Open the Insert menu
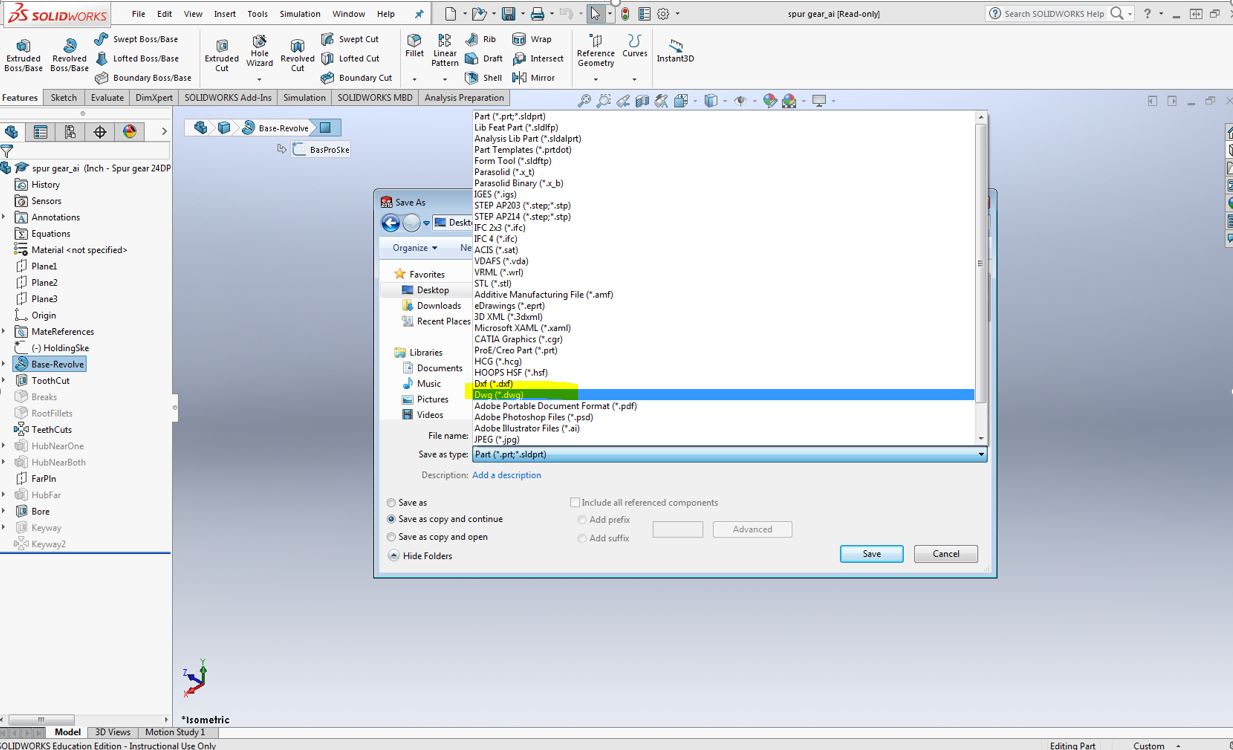Screen dimensions: 1233x750 pyautogui.click(x=225, y=14)
